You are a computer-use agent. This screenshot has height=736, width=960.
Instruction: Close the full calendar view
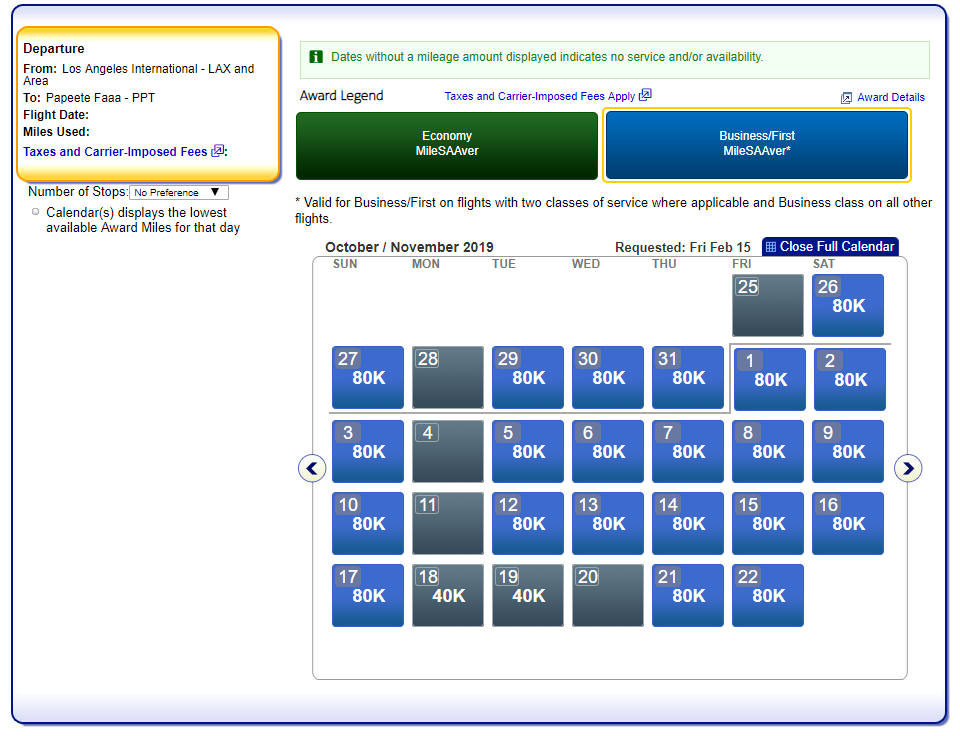click(x=838, y=247)
